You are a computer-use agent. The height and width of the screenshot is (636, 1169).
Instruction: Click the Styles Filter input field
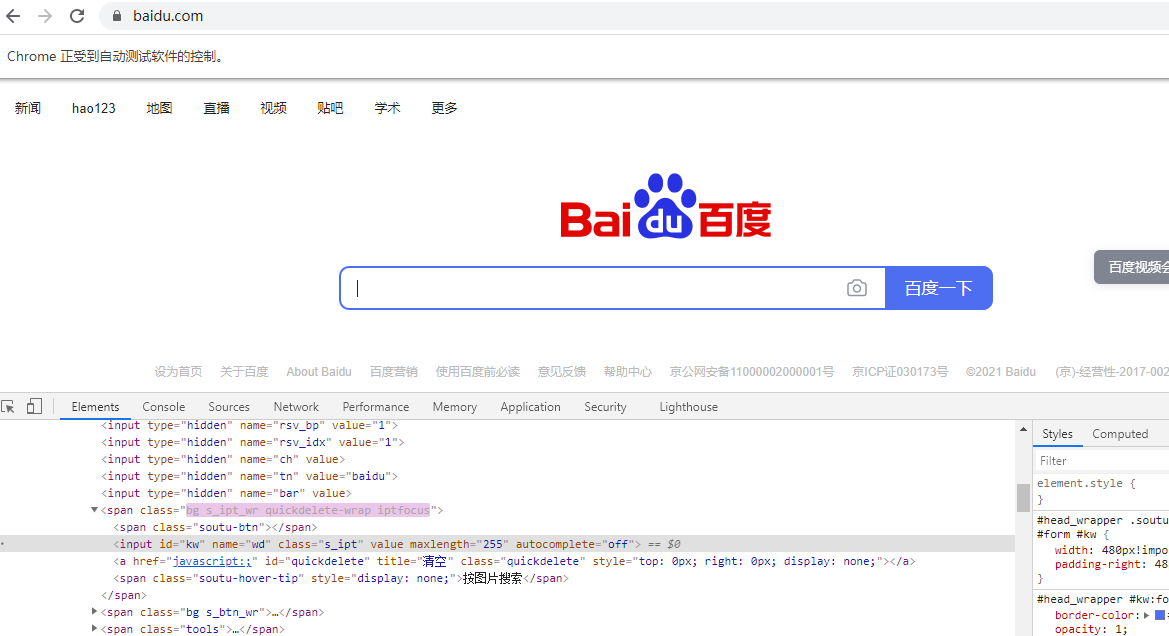(1102, 461)
